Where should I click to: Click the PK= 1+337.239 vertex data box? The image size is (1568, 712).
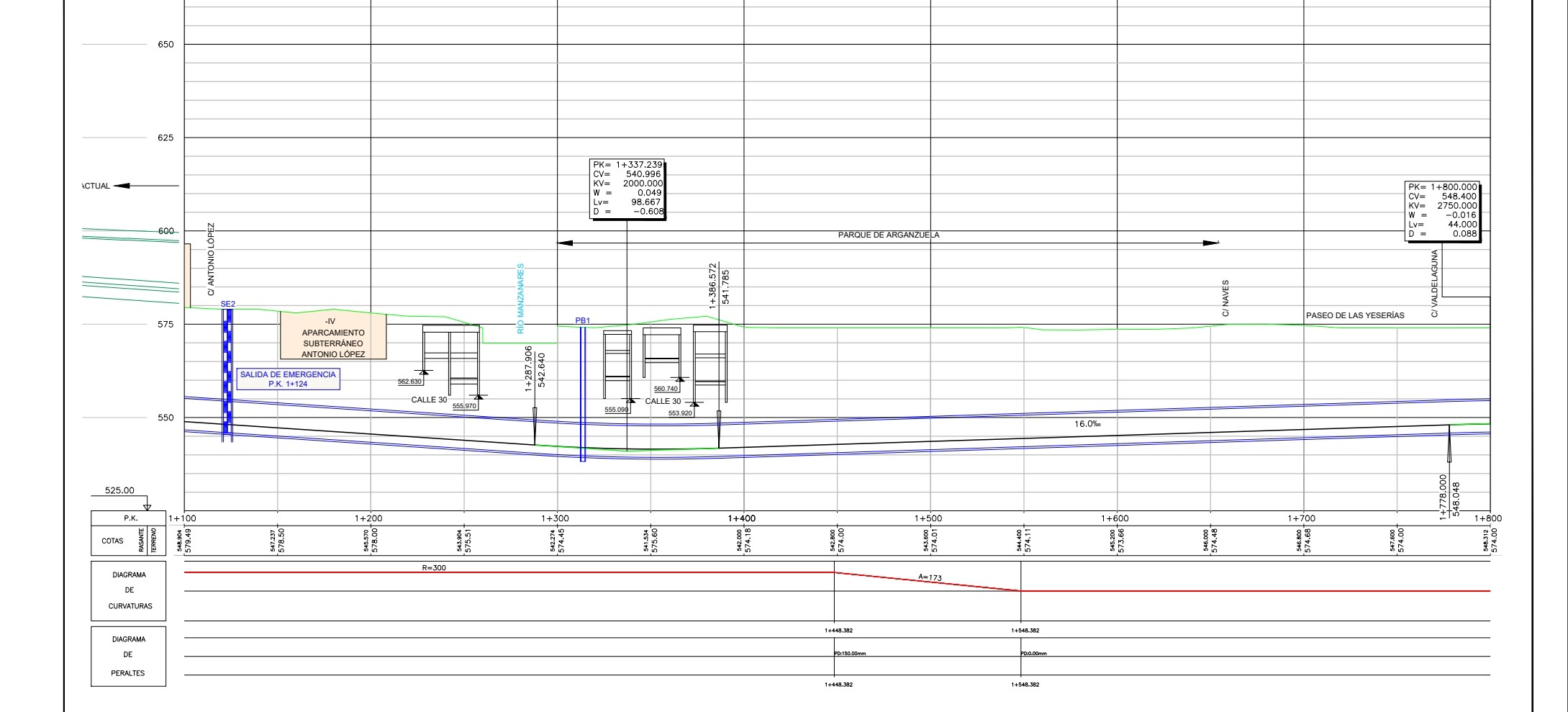[x=627, y=189]
